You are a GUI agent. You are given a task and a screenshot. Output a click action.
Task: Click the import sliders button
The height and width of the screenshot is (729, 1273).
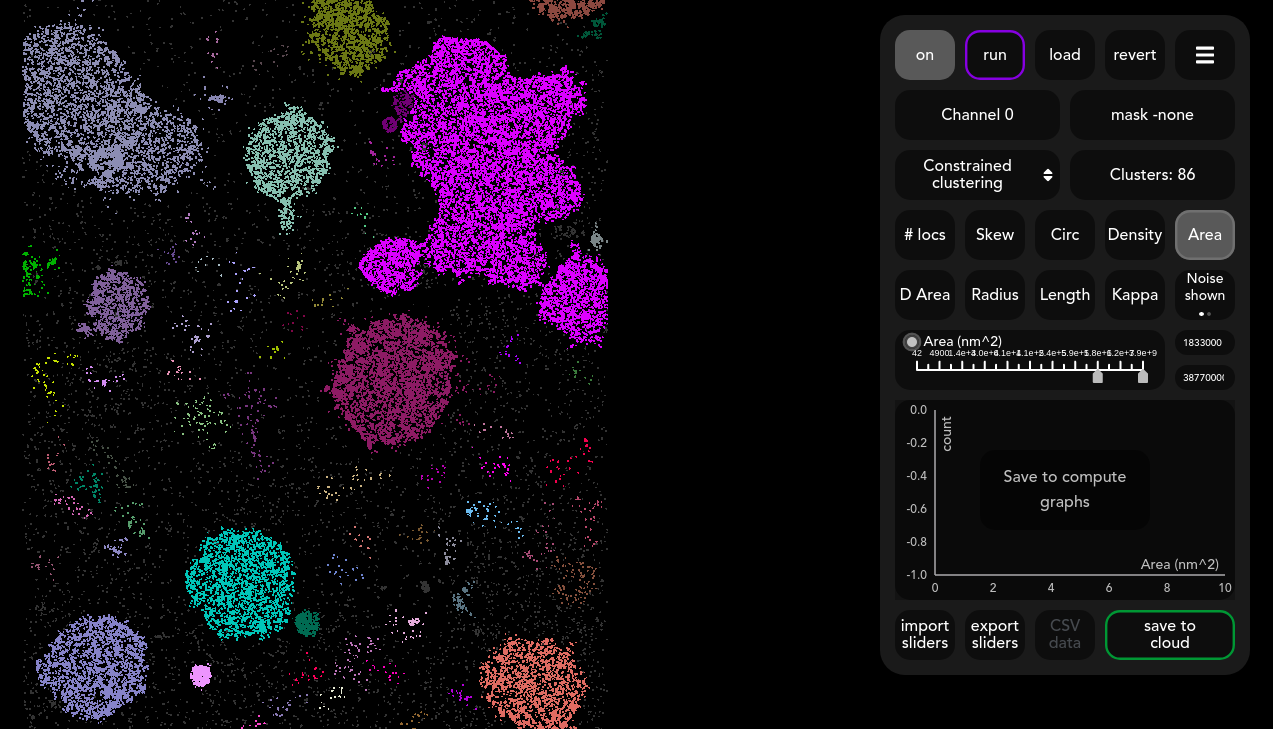pyautogui.click(x=925, y=635)
